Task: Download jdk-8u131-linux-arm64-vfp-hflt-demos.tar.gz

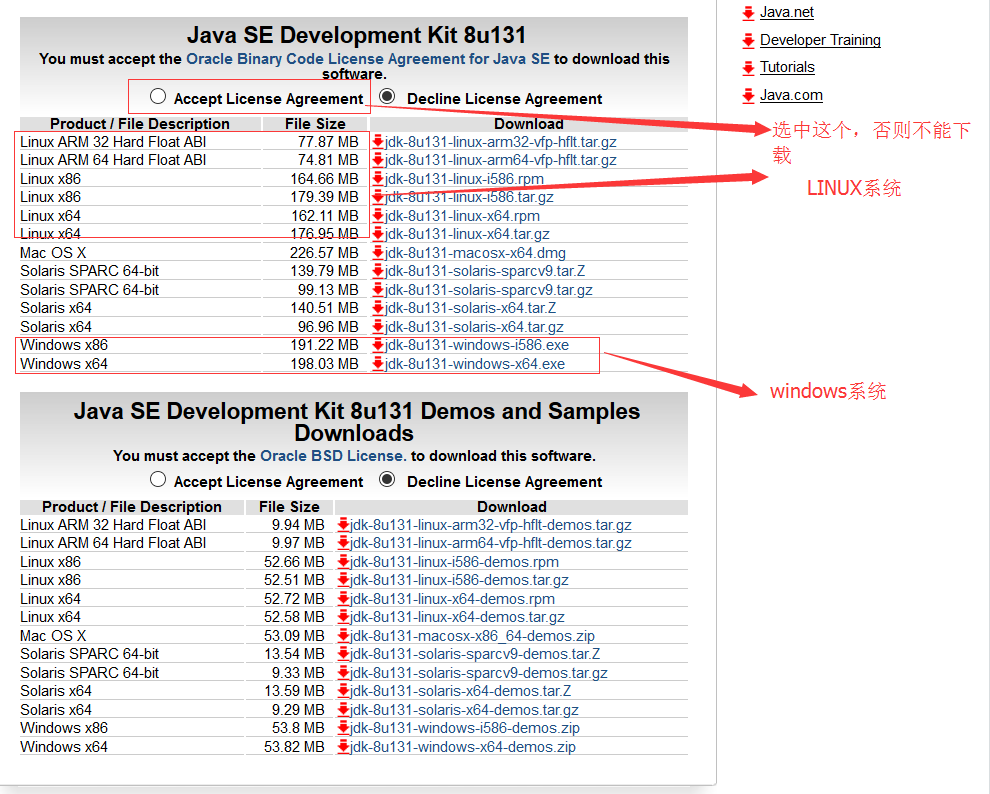Action: 491,543
